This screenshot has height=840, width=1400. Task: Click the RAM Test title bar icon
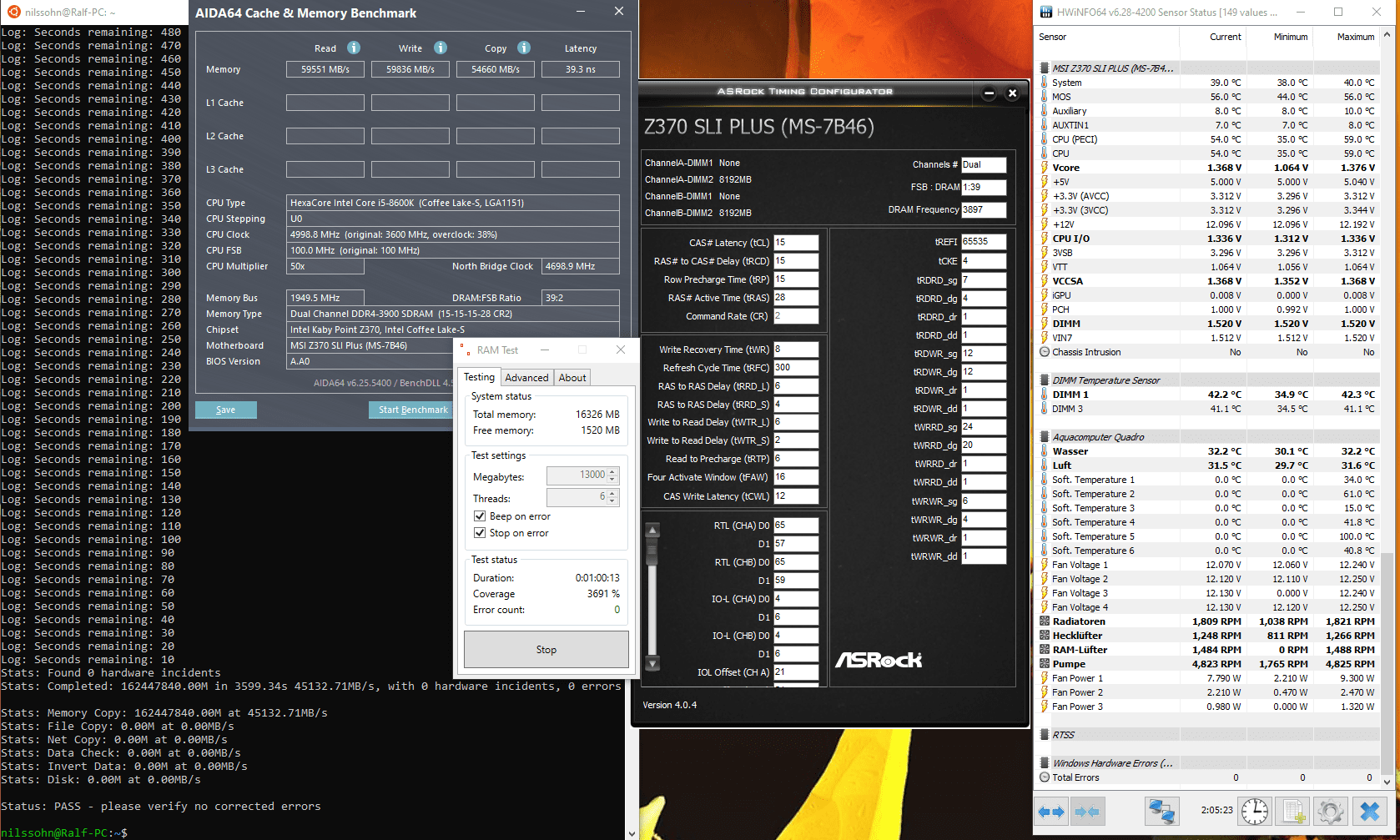[465, 350]
